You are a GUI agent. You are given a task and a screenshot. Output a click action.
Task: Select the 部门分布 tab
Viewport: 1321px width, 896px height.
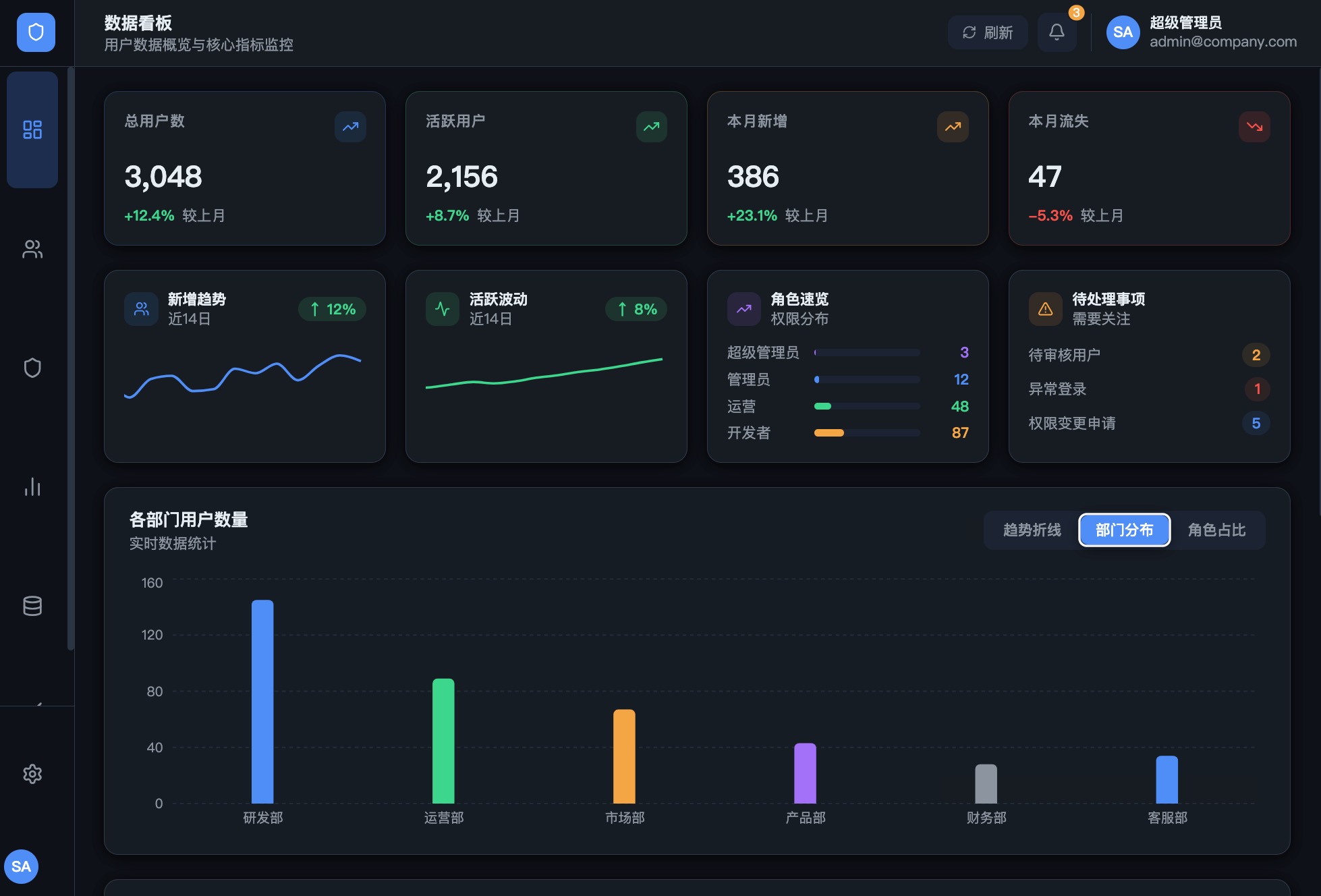tap(1124, 530)
